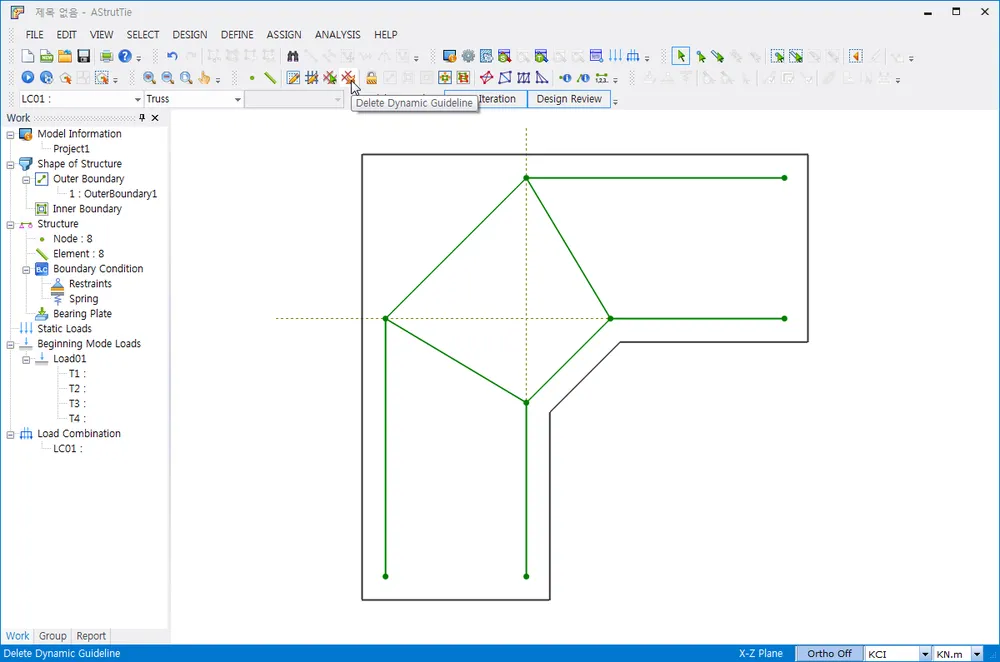Open the HELP menu

[x=386, y=34]
